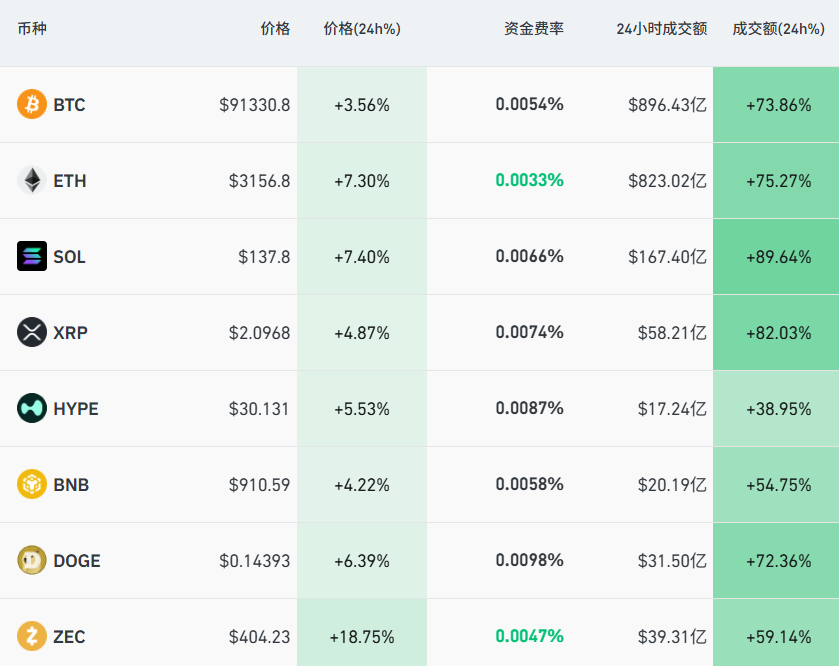The width and height of the screenshot is (839, 666).
Task: Click the Ethereum ETH diamond icon
Action: (32, 180)
